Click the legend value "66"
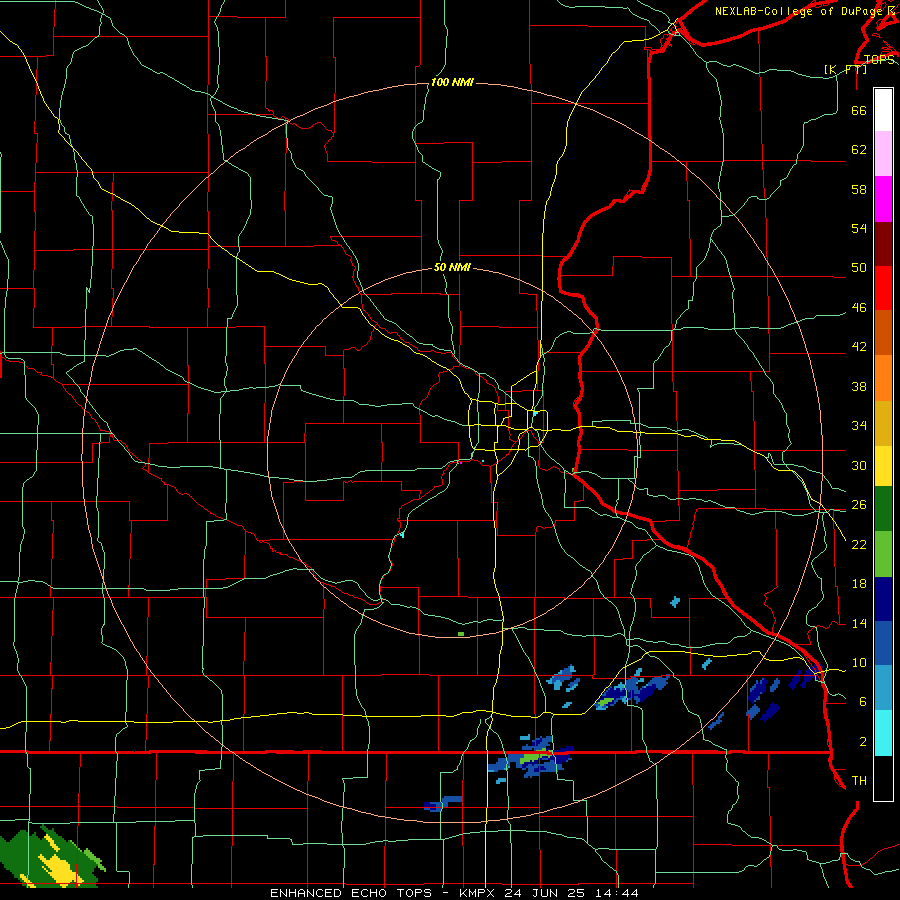 [x=859, y=110]
